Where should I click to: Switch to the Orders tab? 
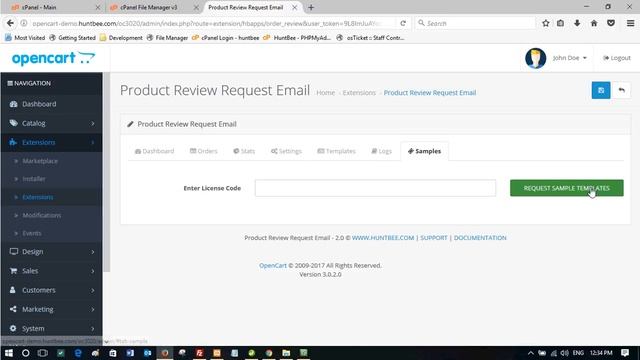pos(204,151)
